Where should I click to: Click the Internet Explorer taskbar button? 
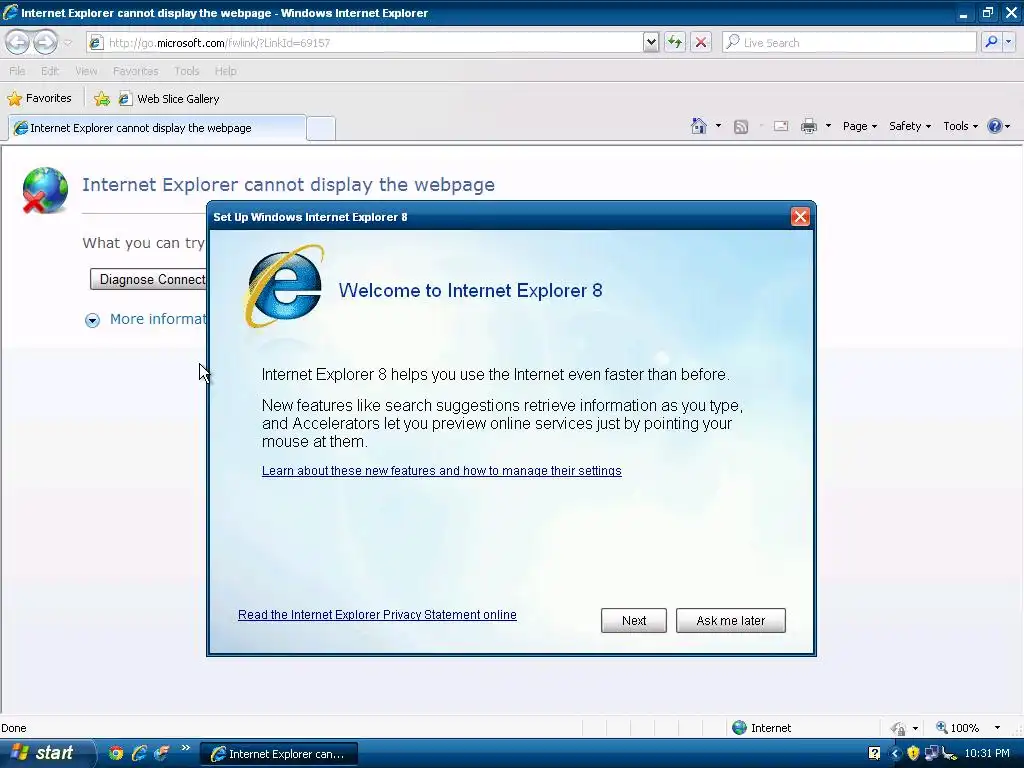pos(278,754)
